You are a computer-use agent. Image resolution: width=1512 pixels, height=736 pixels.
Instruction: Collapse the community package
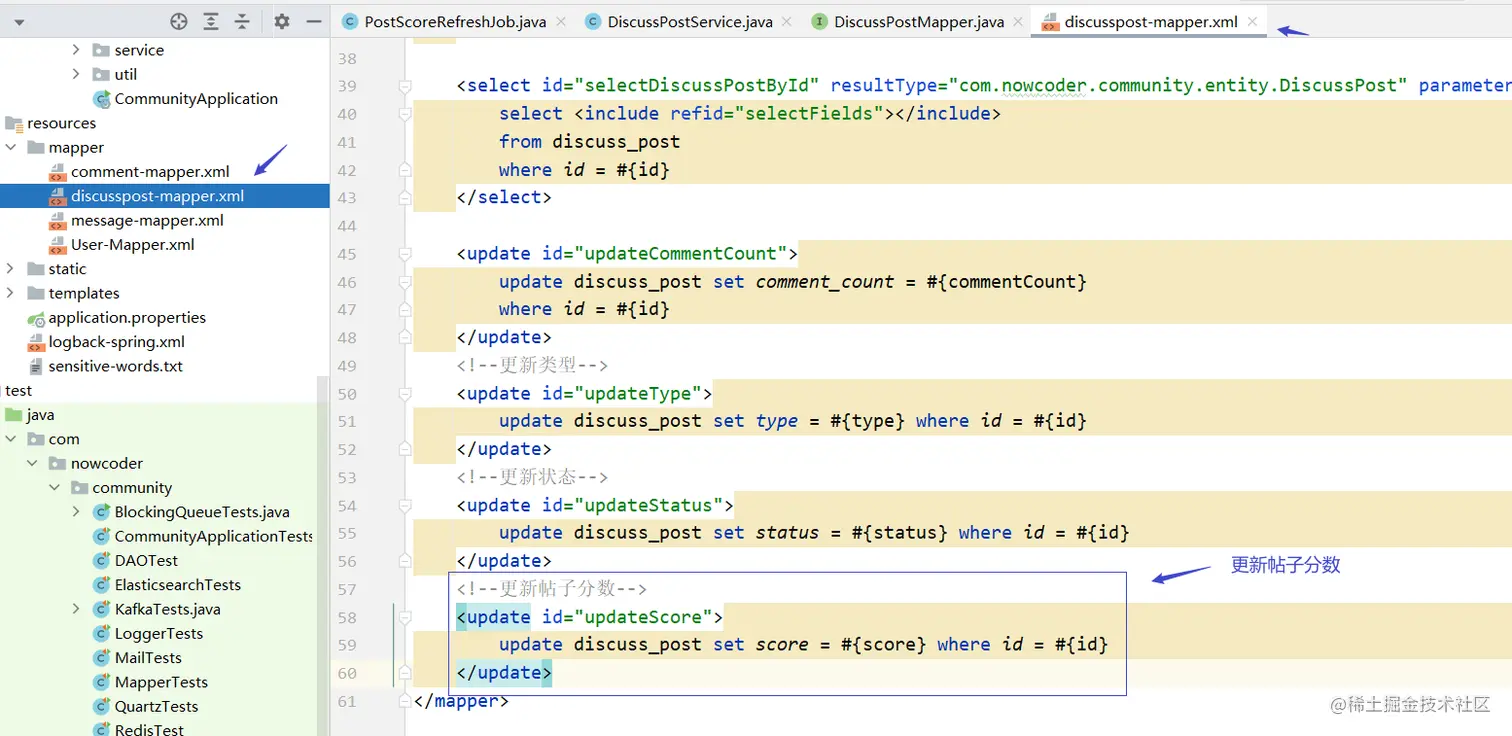54,488
